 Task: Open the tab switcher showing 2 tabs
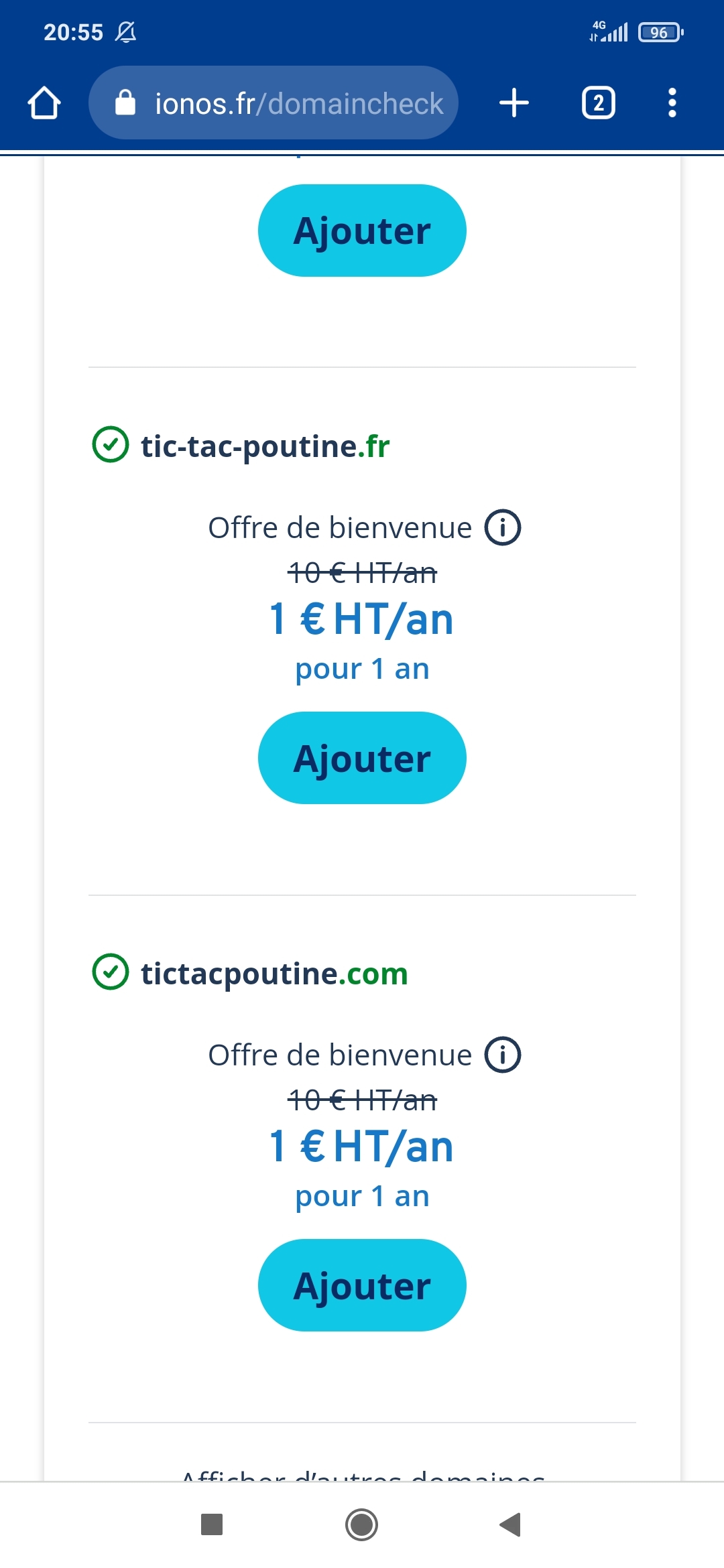[598, 103]
